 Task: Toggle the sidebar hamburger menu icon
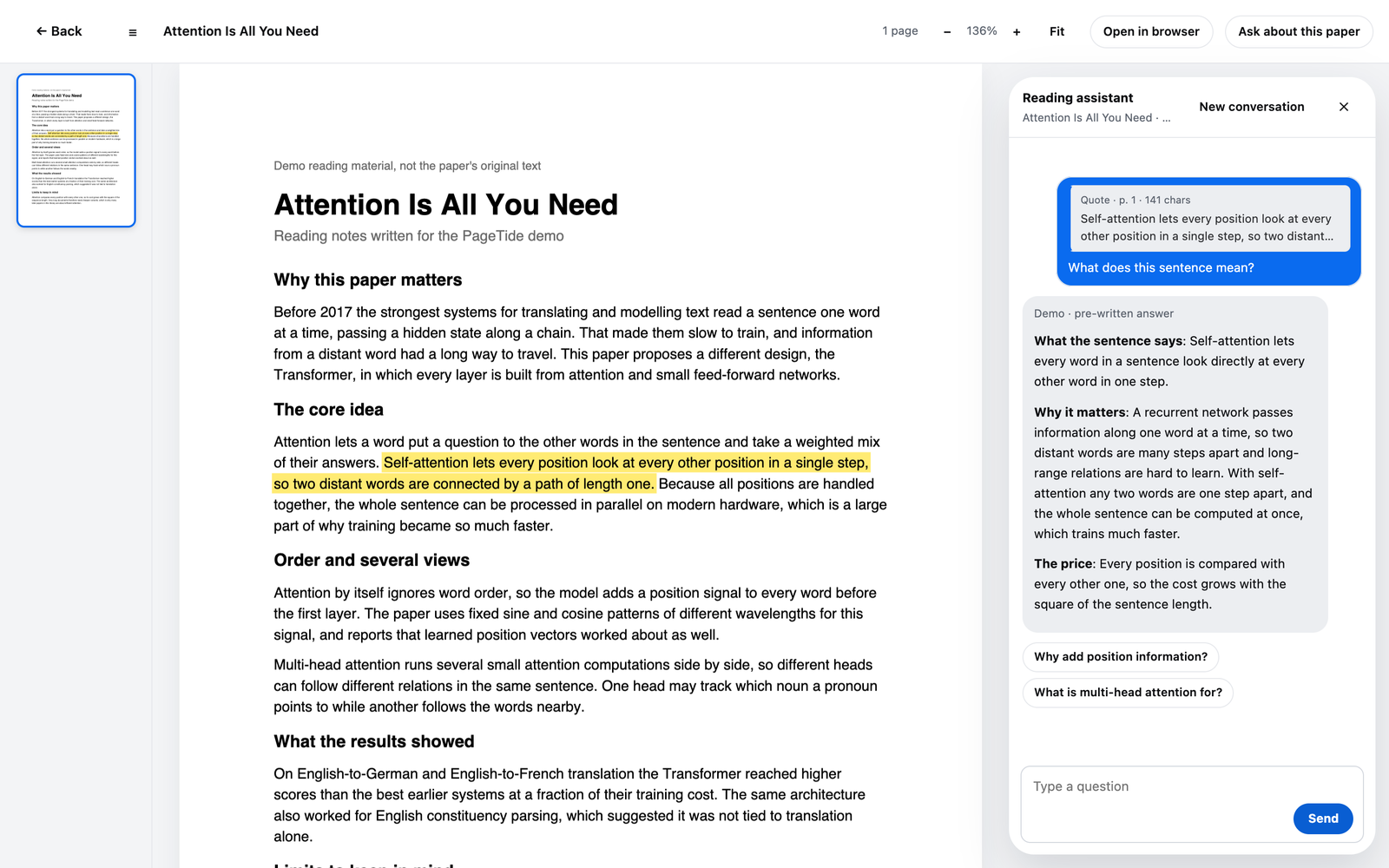point(133,32)
